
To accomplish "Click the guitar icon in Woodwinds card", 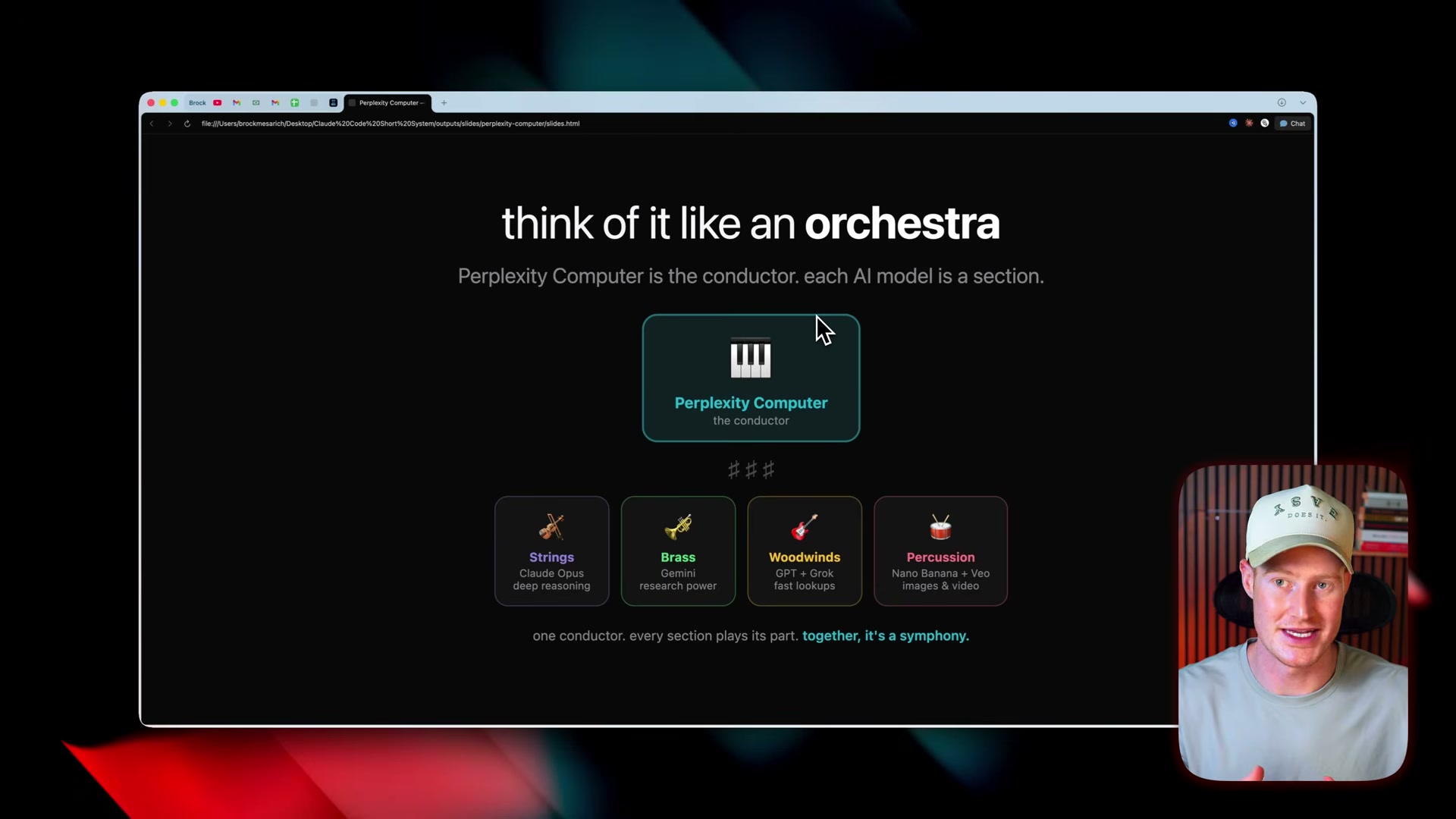I will (x=805, y=527).
